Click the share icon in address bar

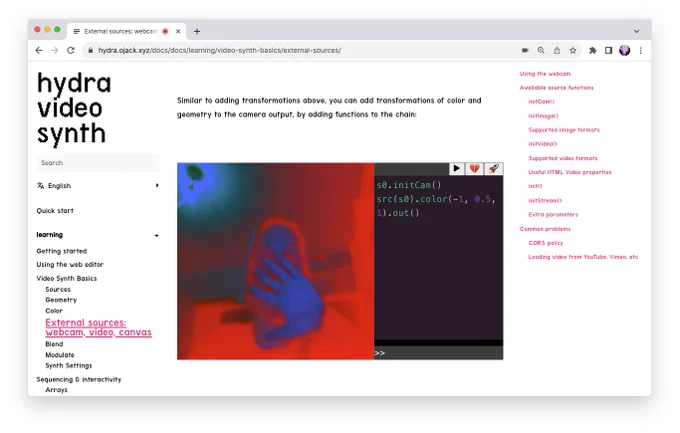557,50
